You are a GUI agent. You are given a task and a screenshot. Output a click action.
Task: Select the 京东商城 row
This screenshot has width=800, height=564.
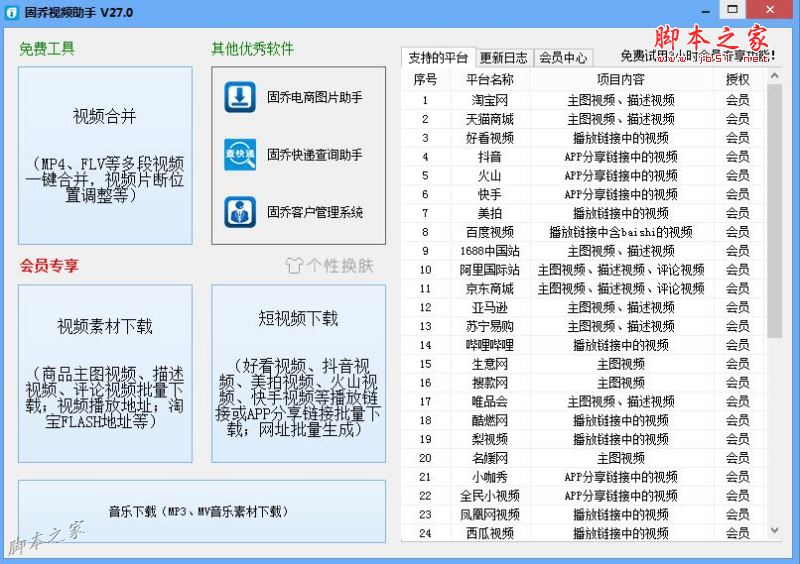click(583, 288)
